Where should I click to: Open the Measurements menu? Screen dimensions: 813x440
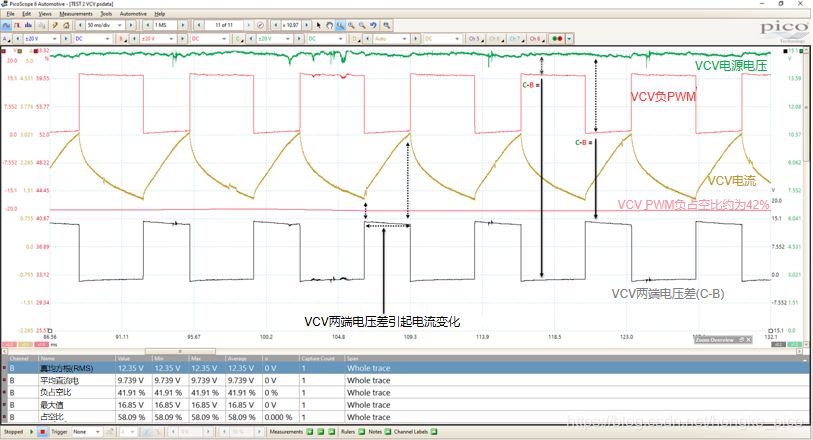click(x=76, y=14)
